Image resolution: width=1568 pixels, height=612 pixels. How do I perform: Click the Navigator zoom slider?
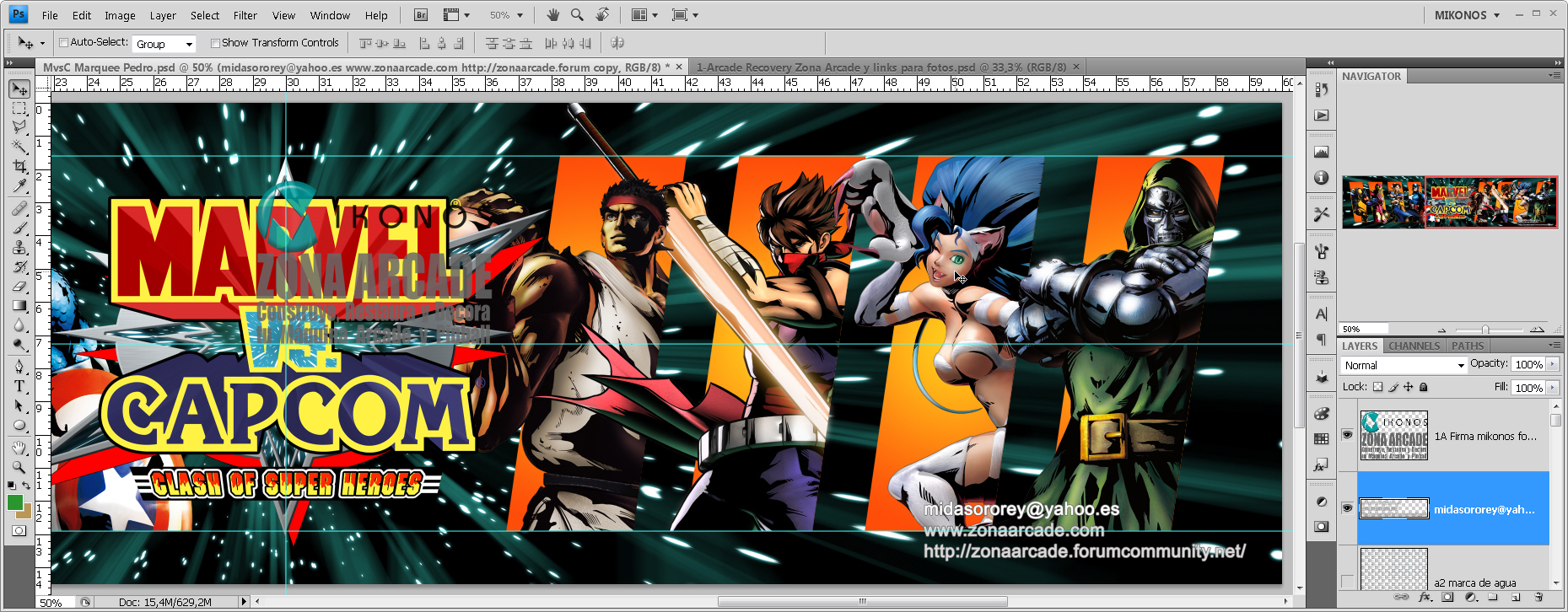click(x=1485, y=330)
